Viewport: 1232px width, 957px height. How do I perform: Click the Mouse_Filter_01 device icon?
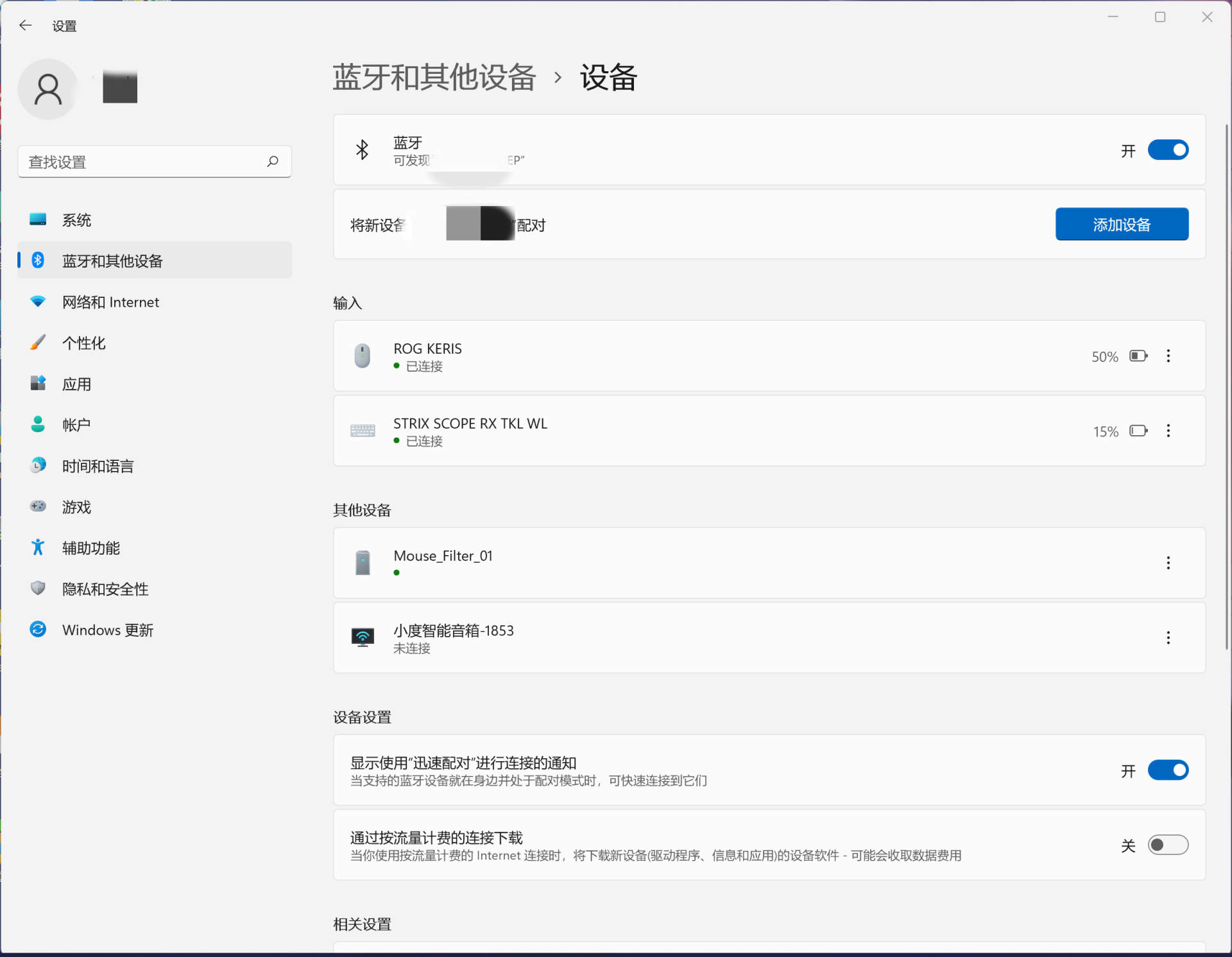(363, 563)
